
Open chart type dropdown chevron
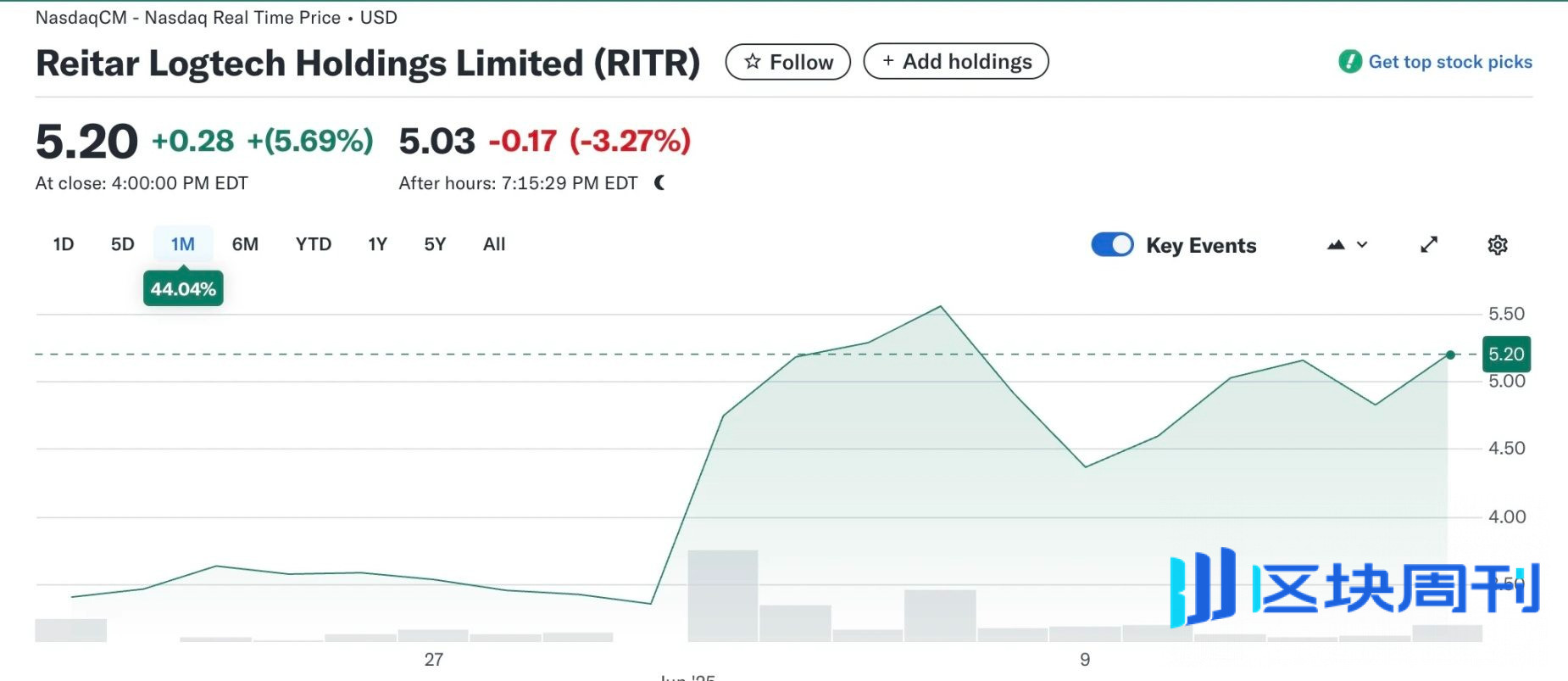(x=1362, y=244)
